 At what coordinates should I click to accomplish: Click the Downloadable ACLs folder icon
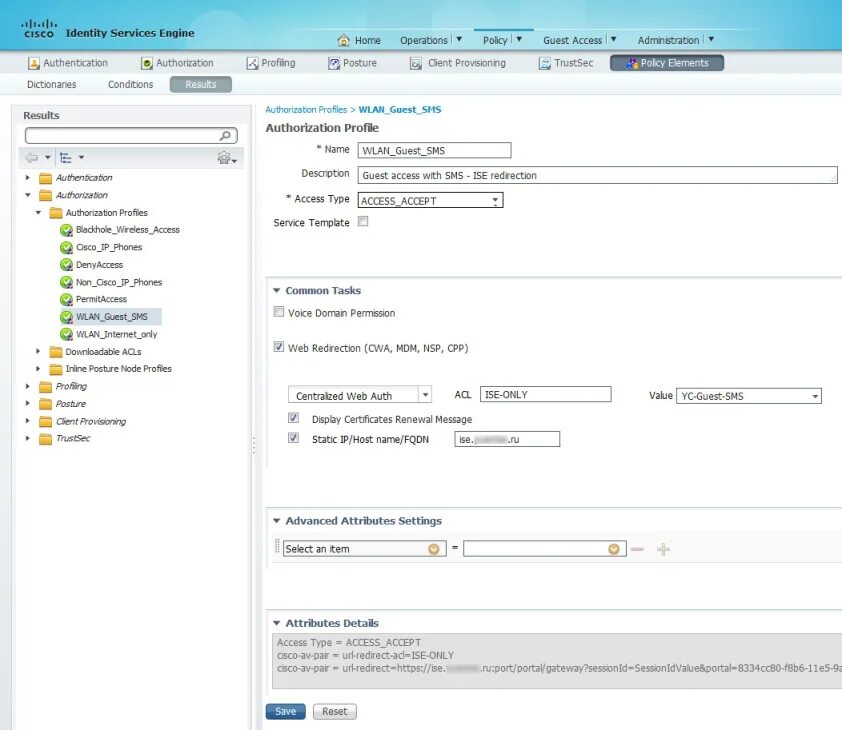(56, 352)
